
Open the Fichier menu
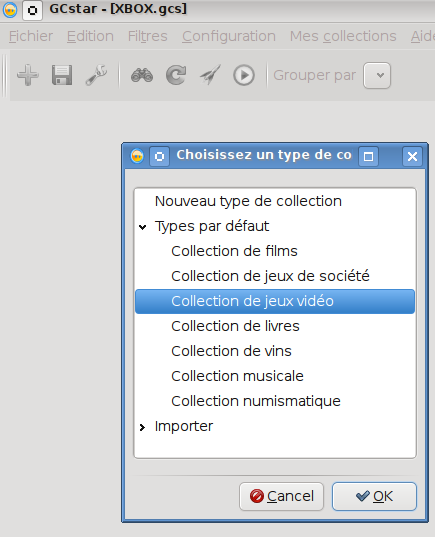click(30, 36)
